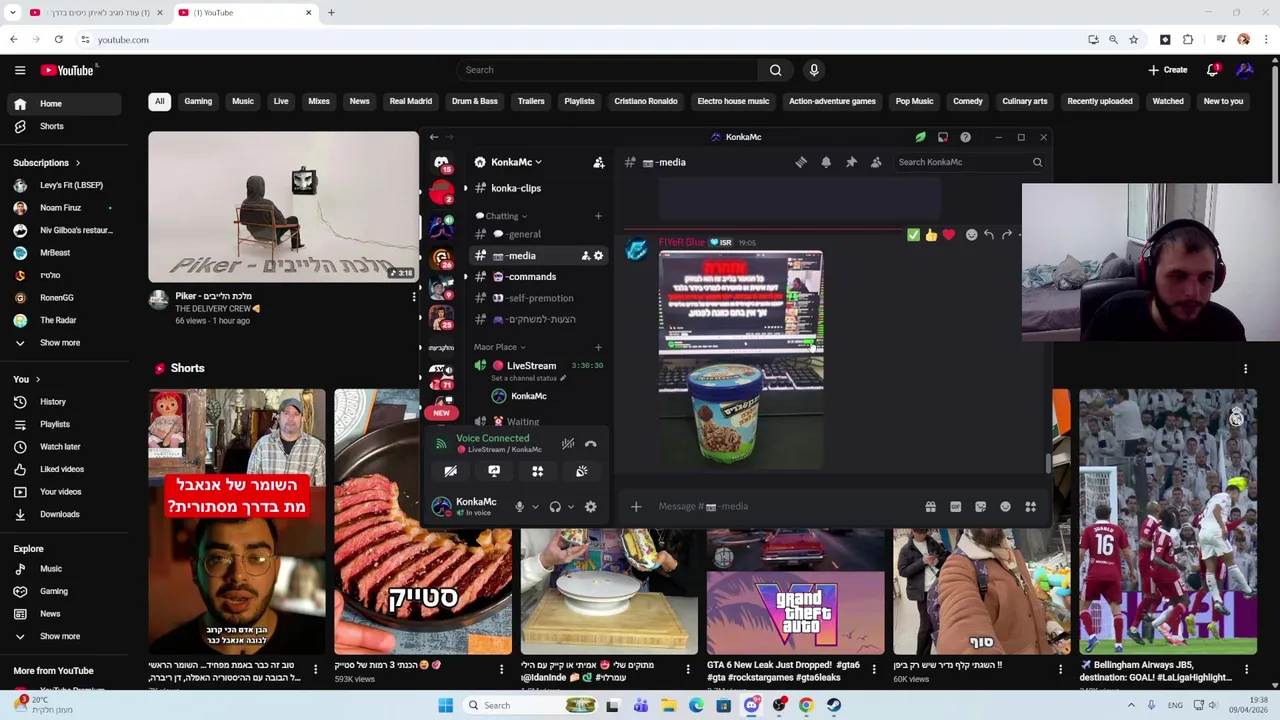
Task: Expand Show more under Subscriptions
Action: [65, 343]
